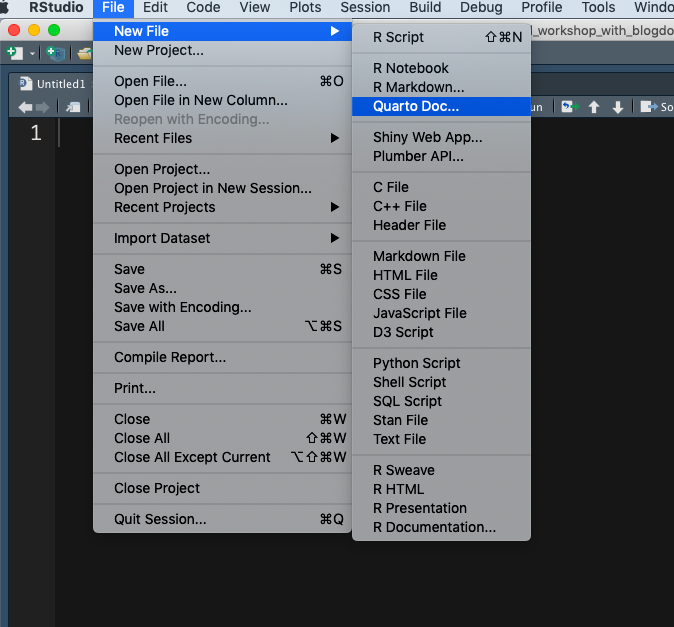Select Print... from File menu
Screen dimensions: 674x627
(x=223, y=388)
